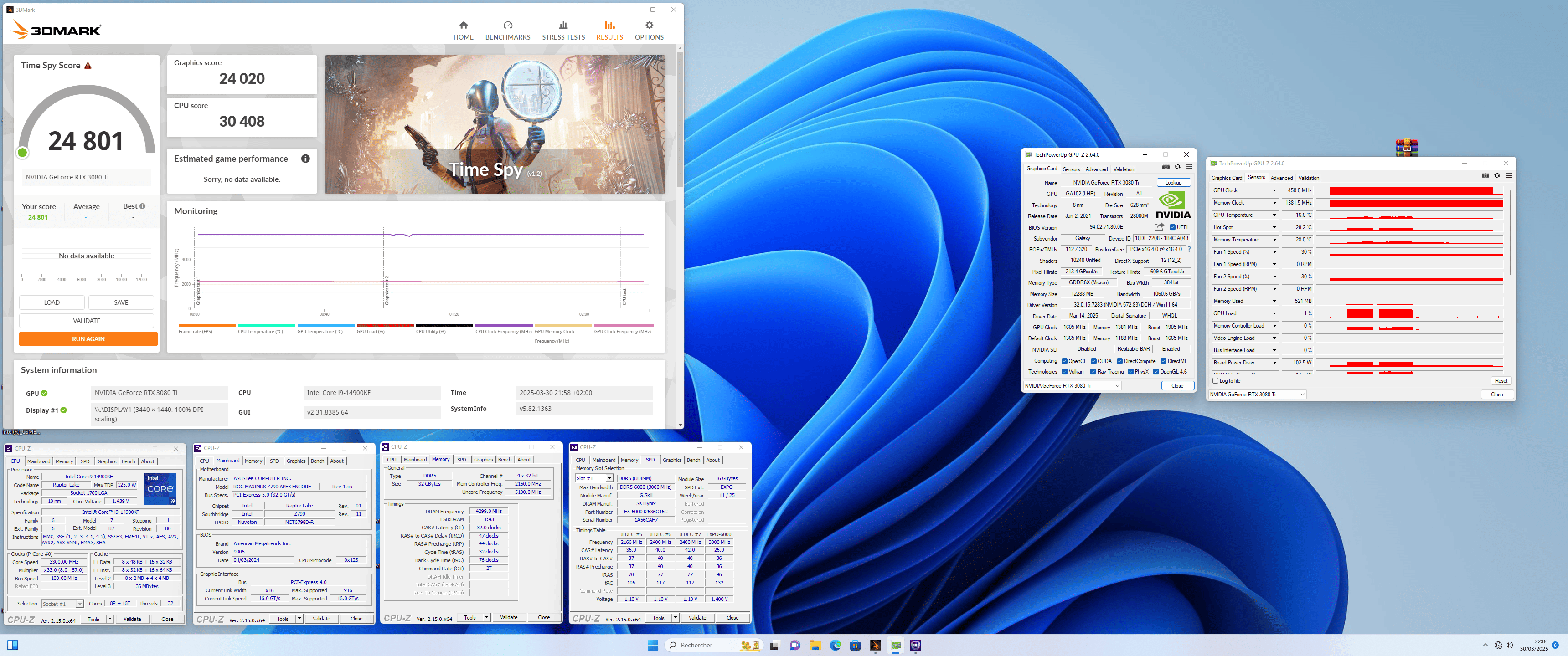Open File Explorer from taskbar
The height and width of the screenshot is (656, 1568).
point(815,645)
